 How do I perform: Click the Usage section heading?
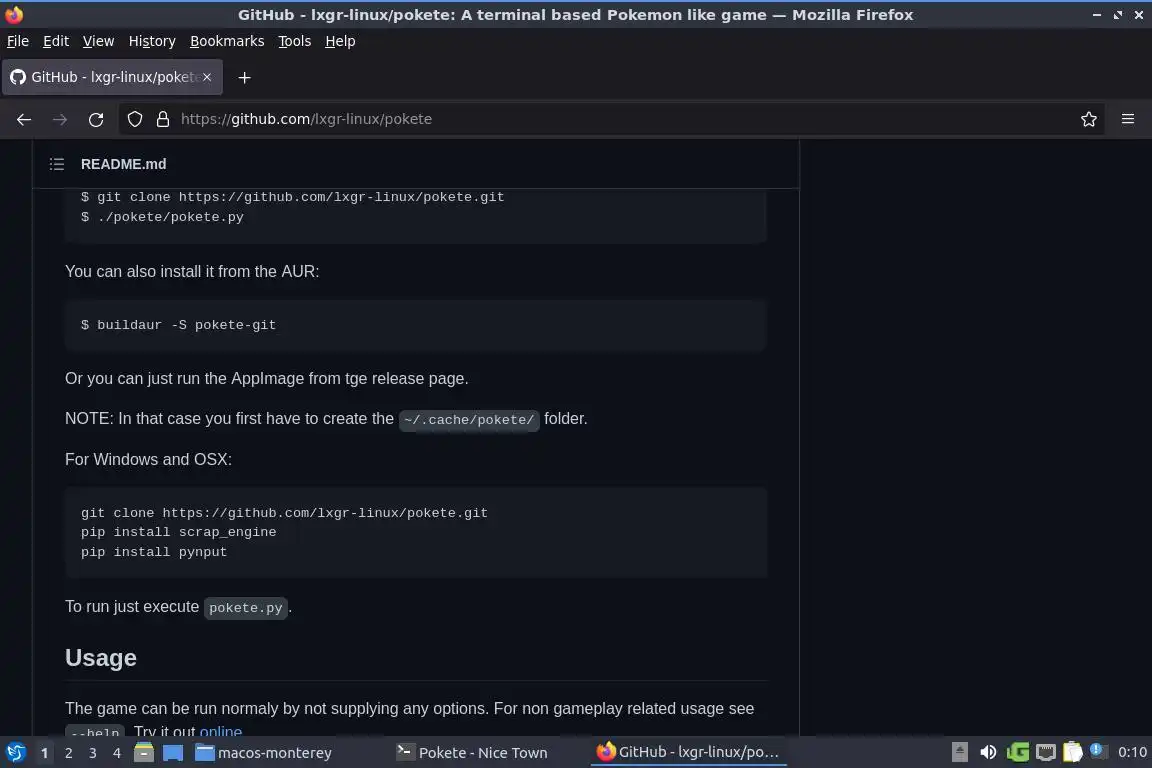pyautogui.click(x=101, y=658)
